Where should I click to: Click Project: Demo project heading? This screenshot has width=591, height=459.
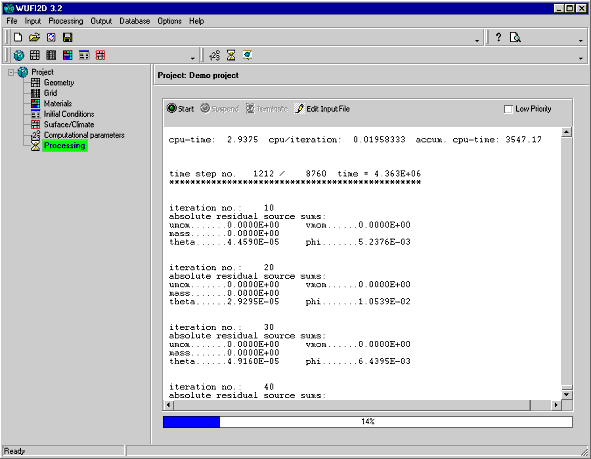coord(198,75)
